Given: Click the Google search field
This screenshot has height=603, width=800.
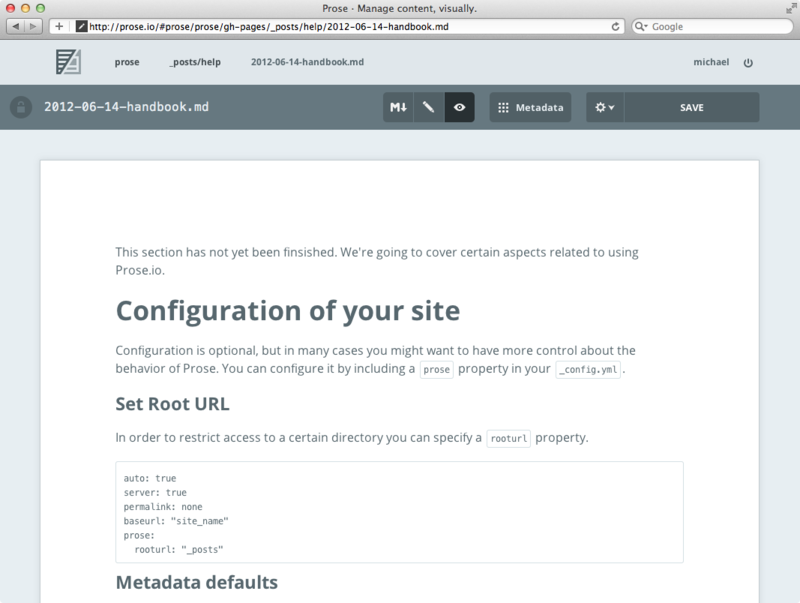Looking at the screenshot, I should [712, 27].
